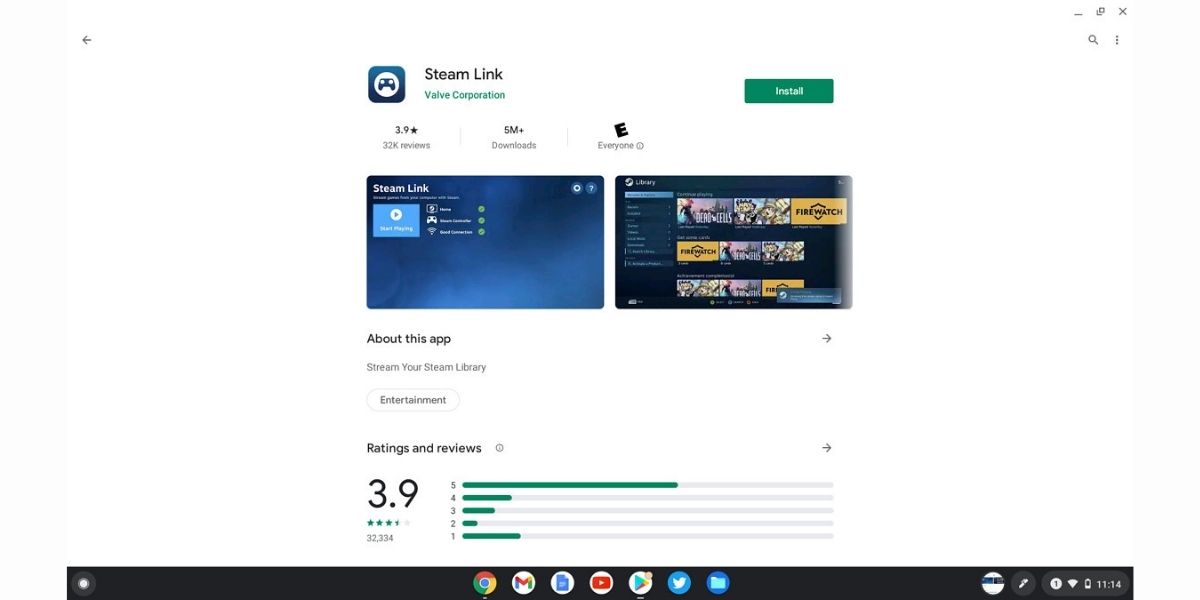Open the three-dot overflow menu
The height and width of the screenshot is (600, 1200).
point(1117,39)
